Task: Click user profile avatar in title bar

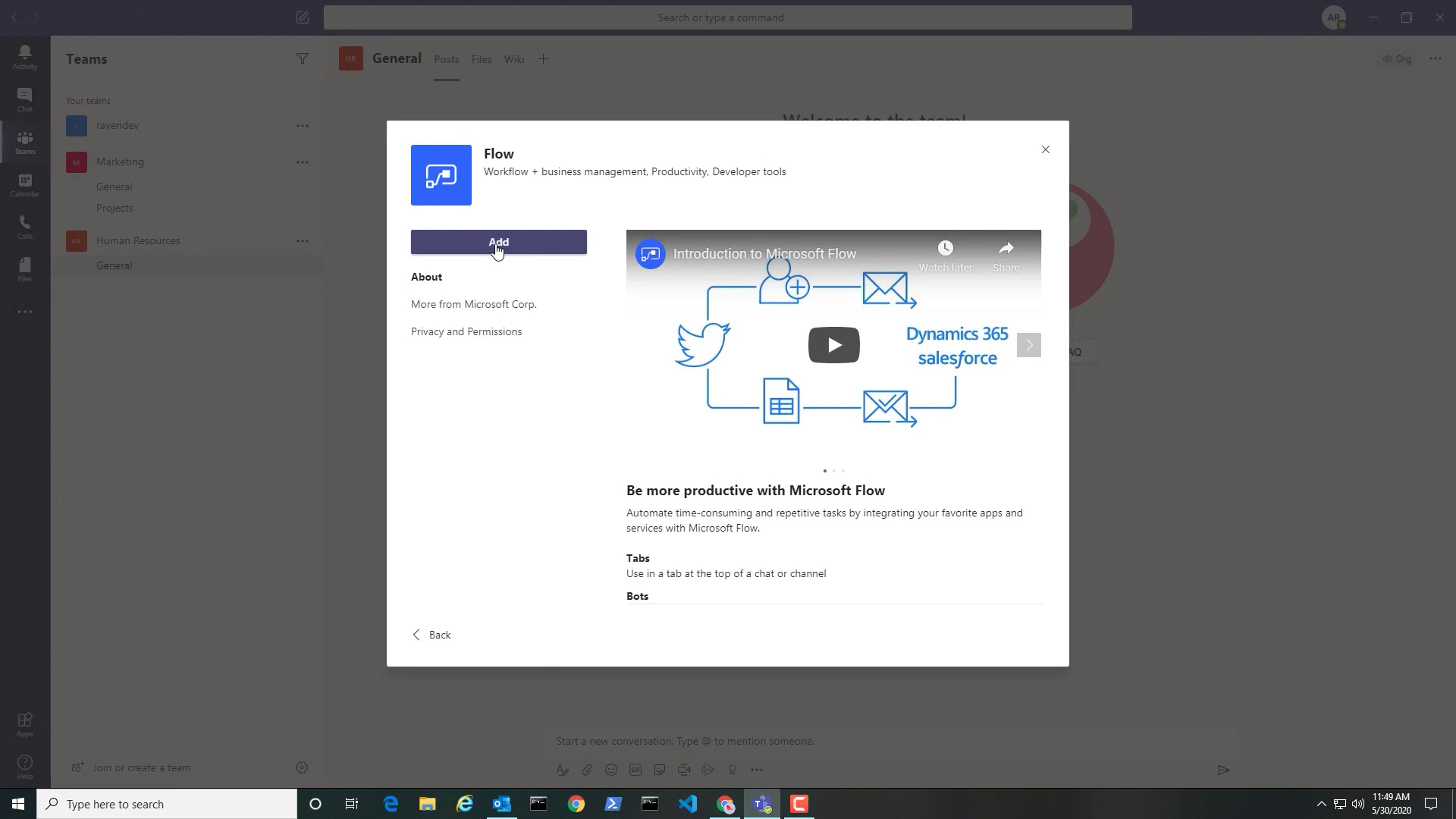Action: point(1334,17)
